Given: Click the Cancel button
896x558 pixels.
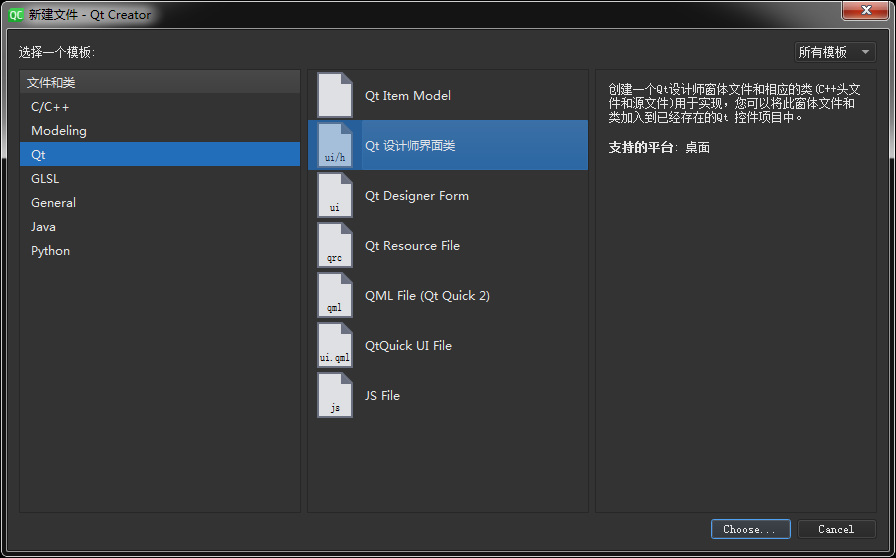Looking at the screenshot, I should (836, 529).
